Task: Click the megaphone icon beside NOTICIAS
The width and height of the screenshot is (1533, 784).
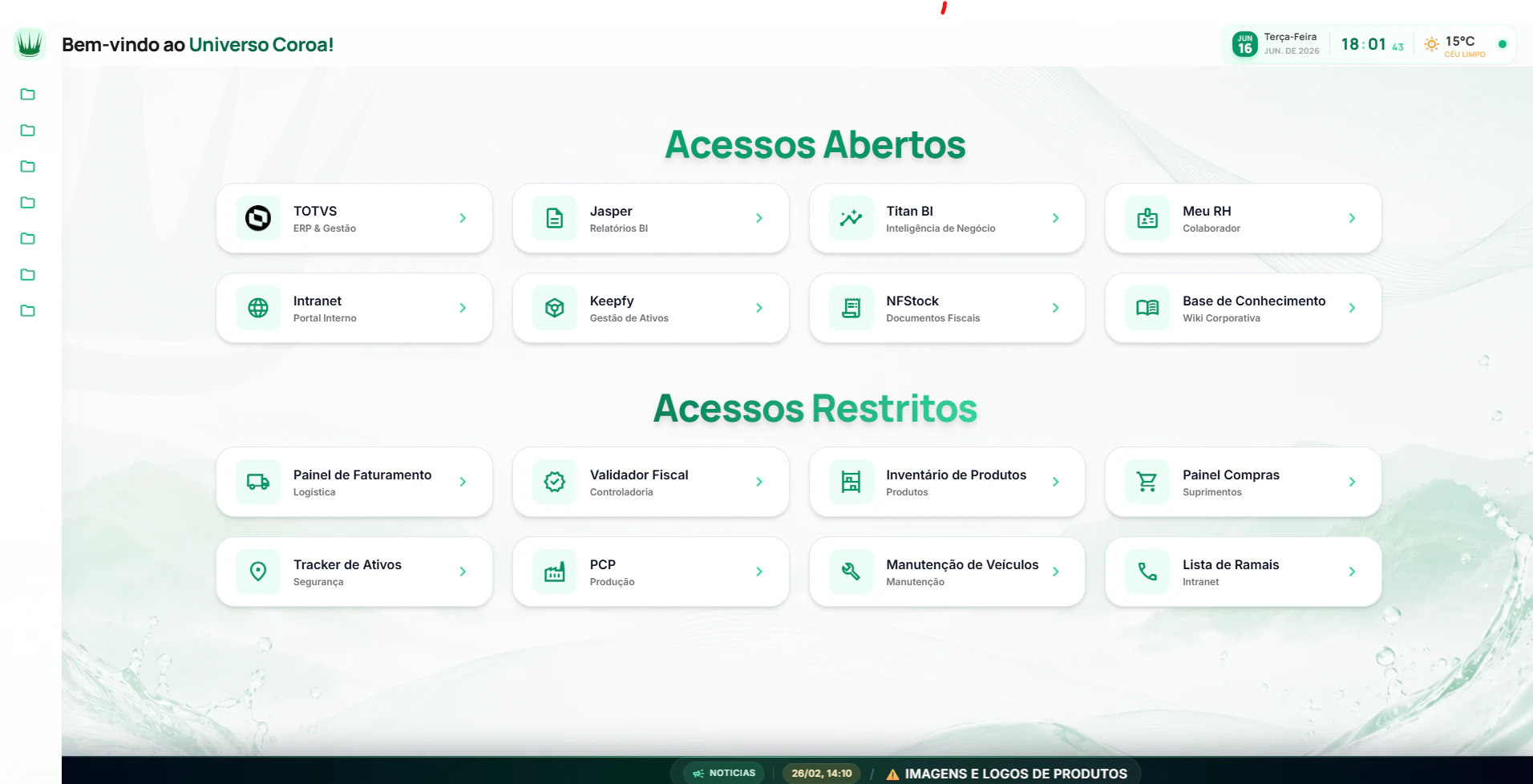Action: coord(698,774)
